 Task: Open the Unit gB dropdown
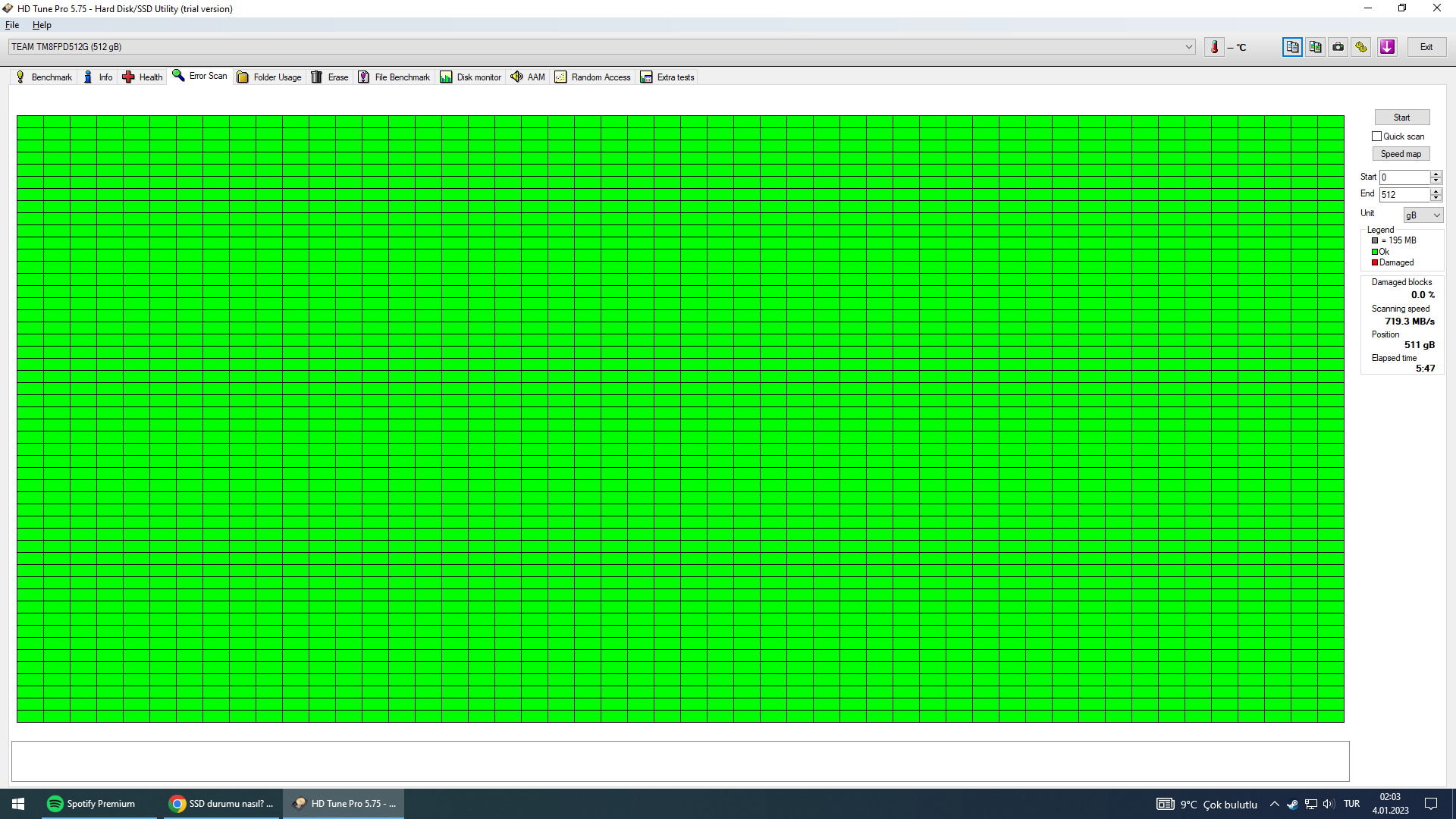click(x=1423, y=215)
